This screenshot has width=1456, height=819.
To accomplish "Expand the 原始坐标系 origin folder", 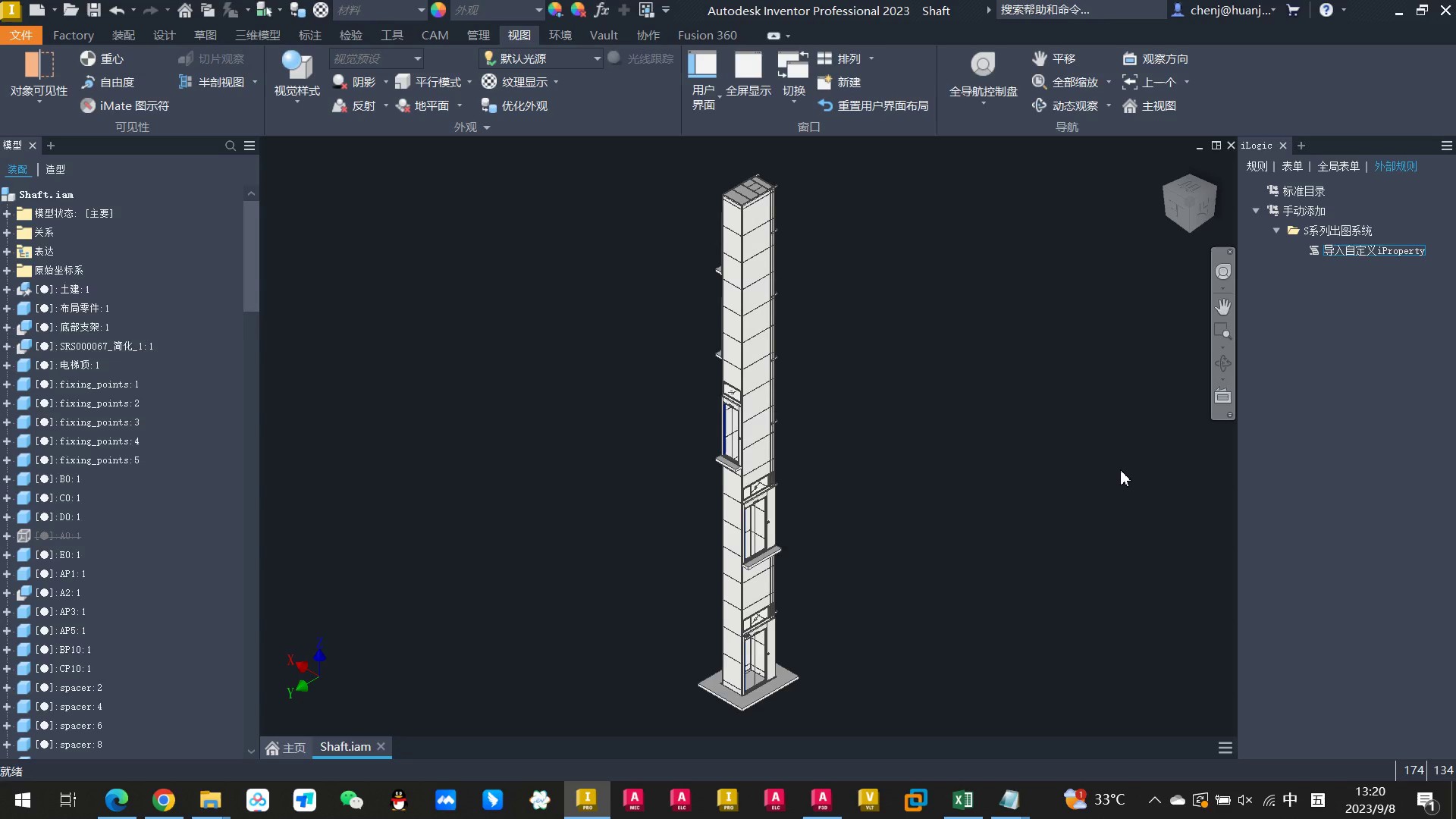I will pos(7,271).
